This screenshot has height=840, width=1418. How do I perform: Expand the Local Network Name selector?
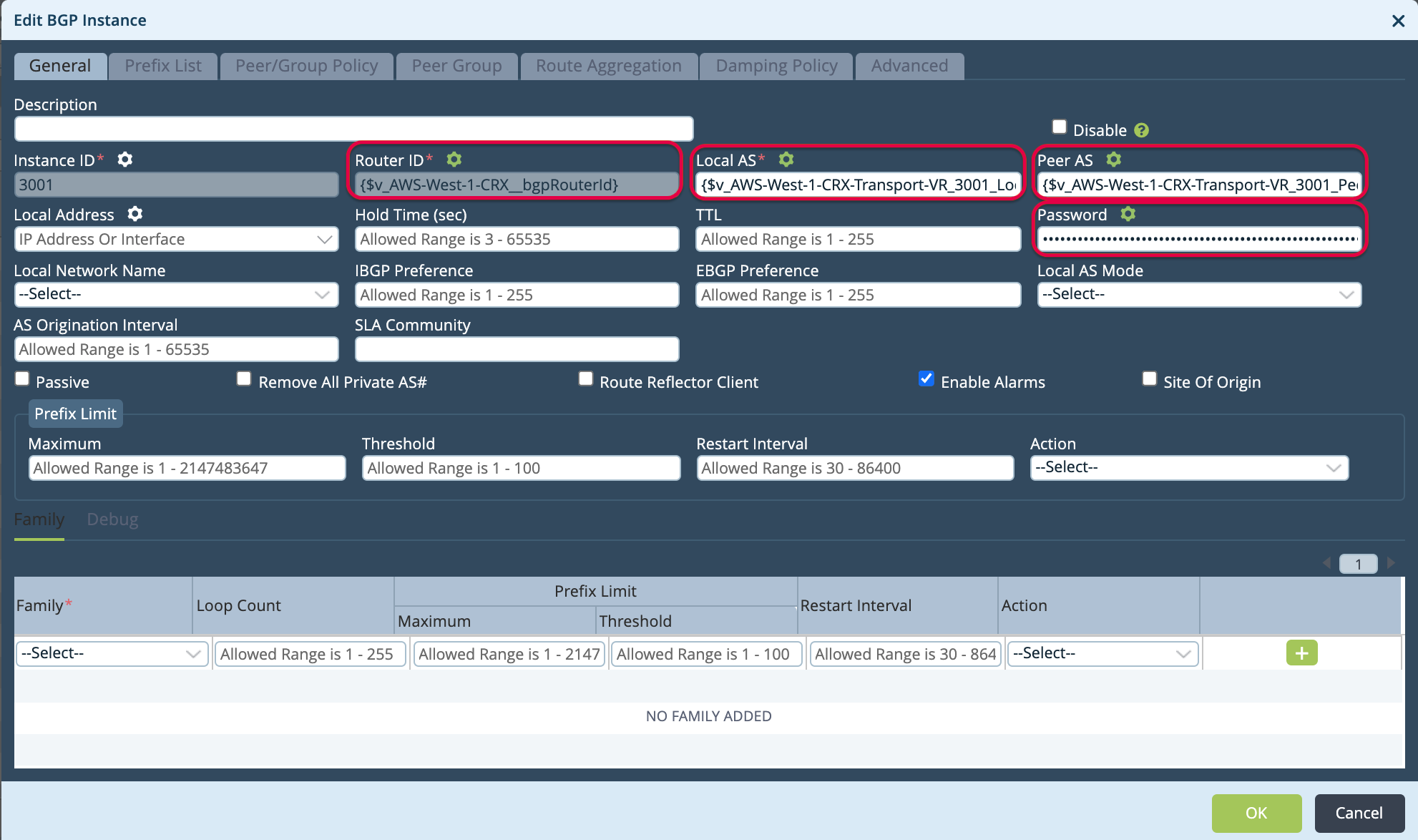(x=176, y=294)
